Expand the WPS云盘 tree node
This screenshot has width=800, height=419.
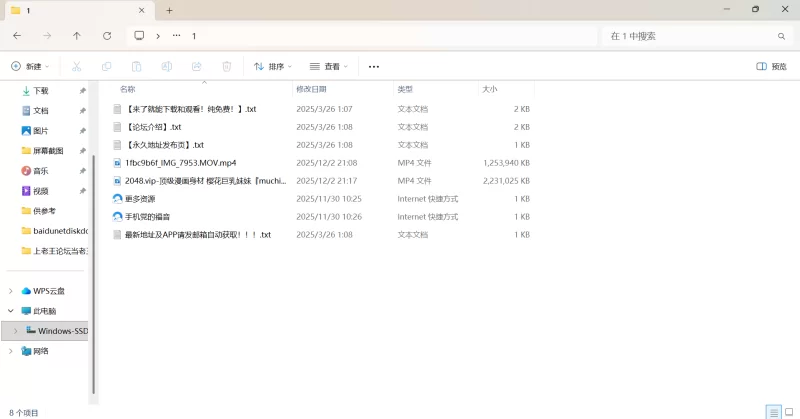[11, 291]
